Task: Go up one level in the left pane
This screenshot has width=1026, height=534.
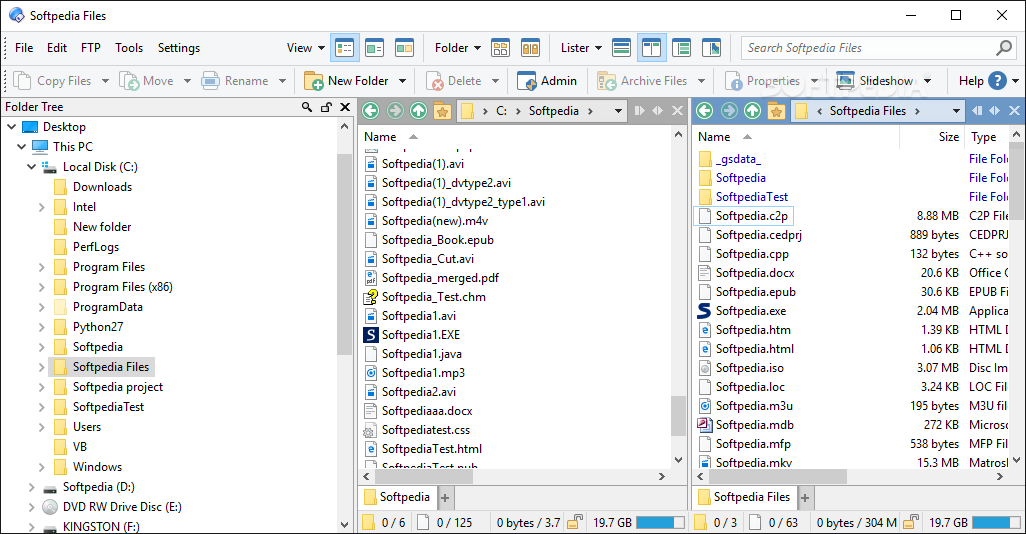Action: coord(418,111)
